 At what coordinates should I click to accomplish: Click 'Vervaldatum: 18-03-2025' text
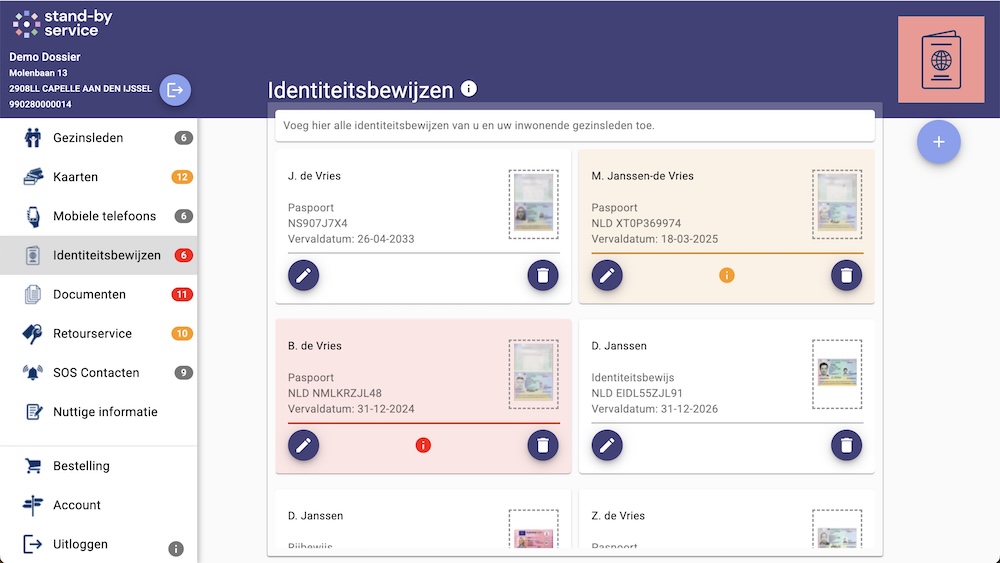pos(654,239)
